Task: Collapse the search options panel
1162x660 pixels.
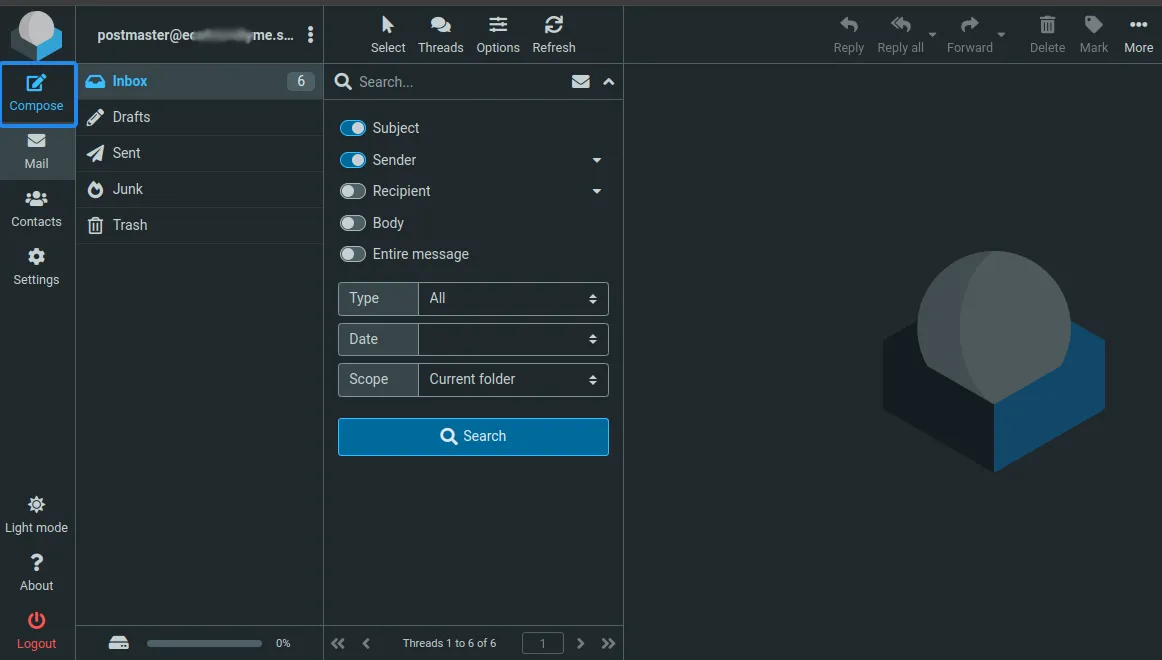Action: [608, 81]
